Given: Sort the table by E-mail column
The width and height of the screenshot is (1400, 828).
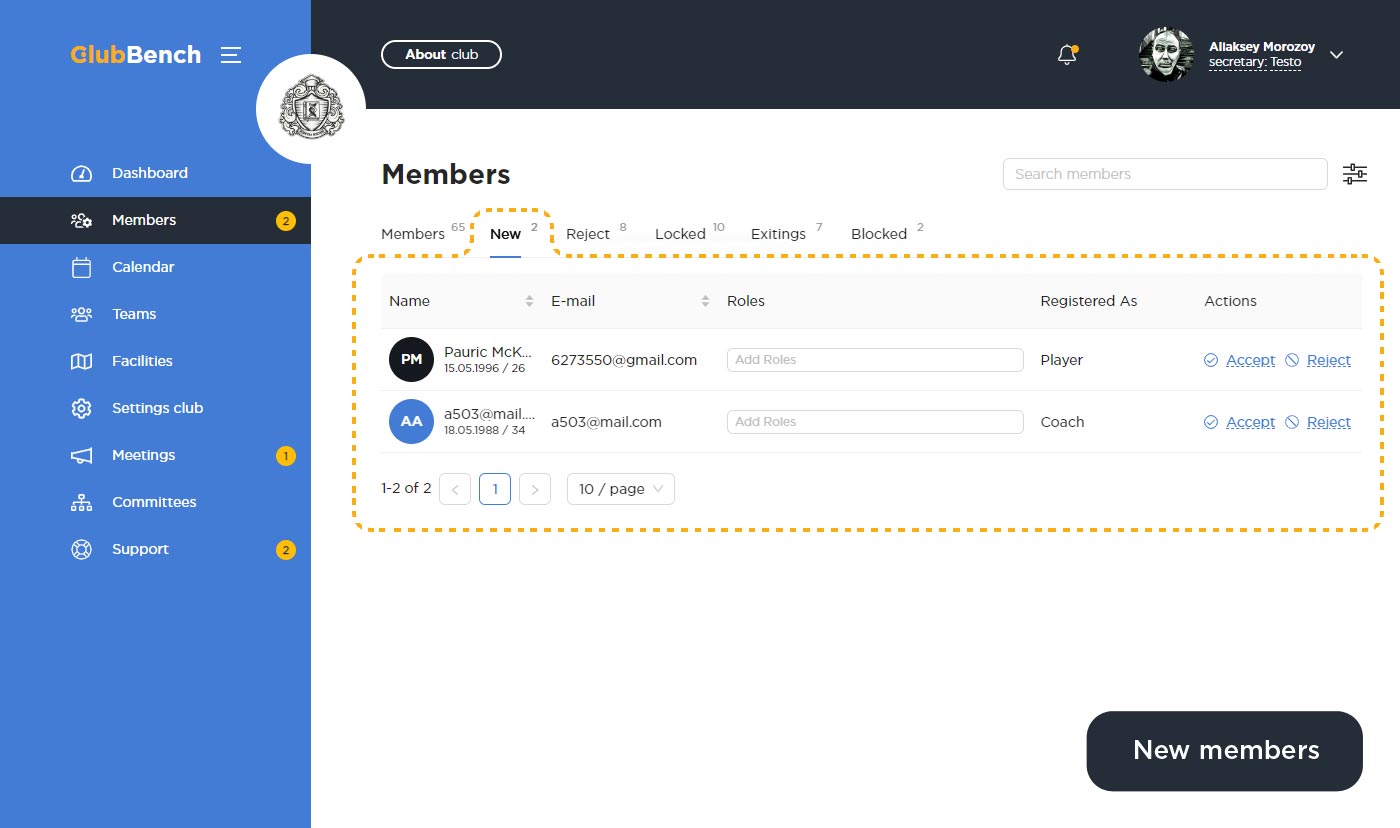Looking at the screenshot, I should [705, 301].
